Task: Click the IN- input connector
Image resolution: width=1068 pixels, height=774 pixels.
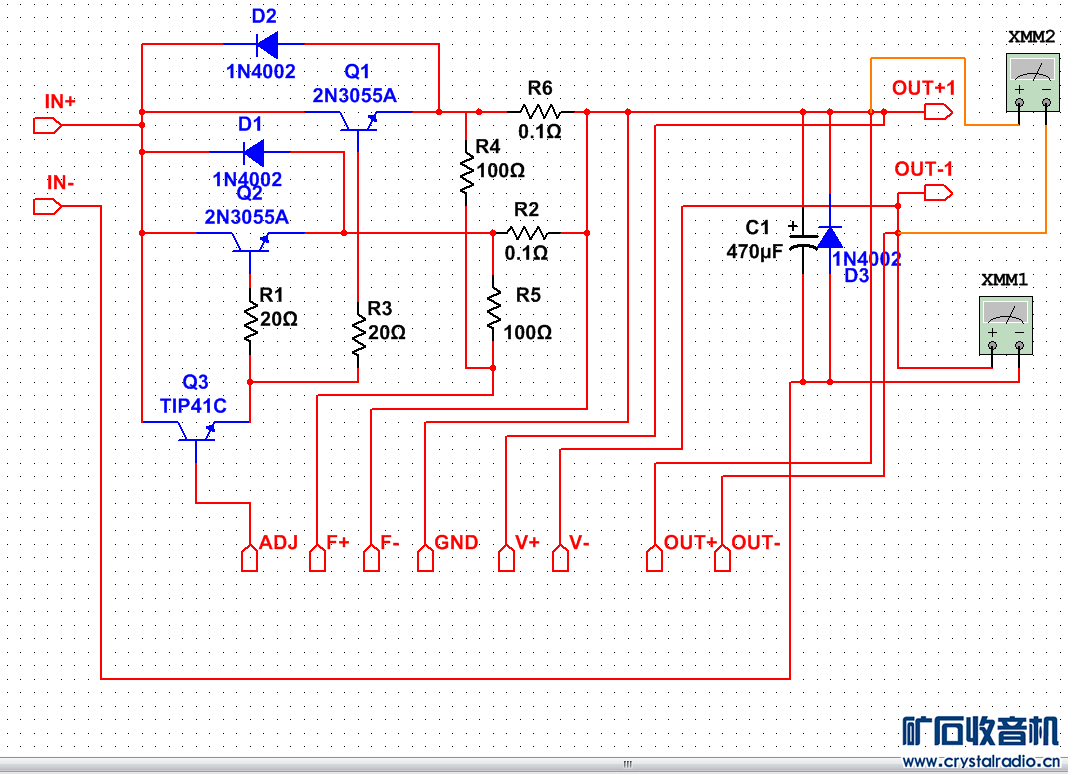Action: tap(48, 206)
